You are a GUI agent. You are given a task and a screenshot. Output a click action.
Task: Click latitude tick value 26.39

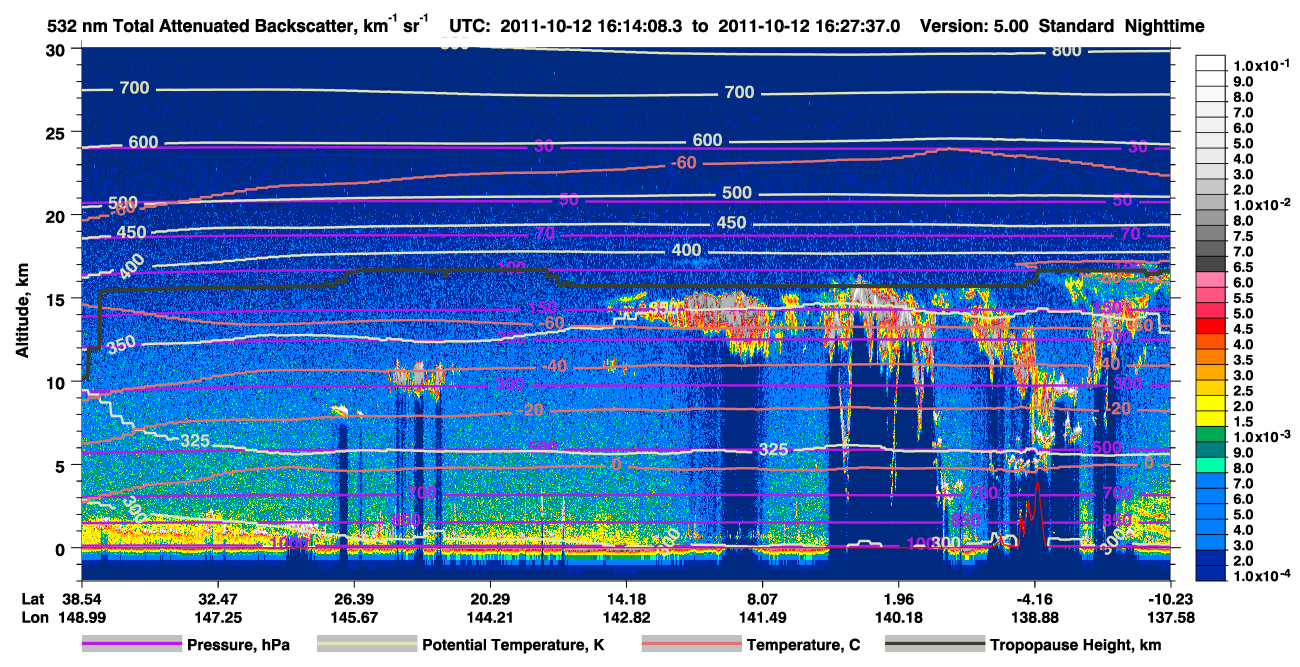pos(353,600)
